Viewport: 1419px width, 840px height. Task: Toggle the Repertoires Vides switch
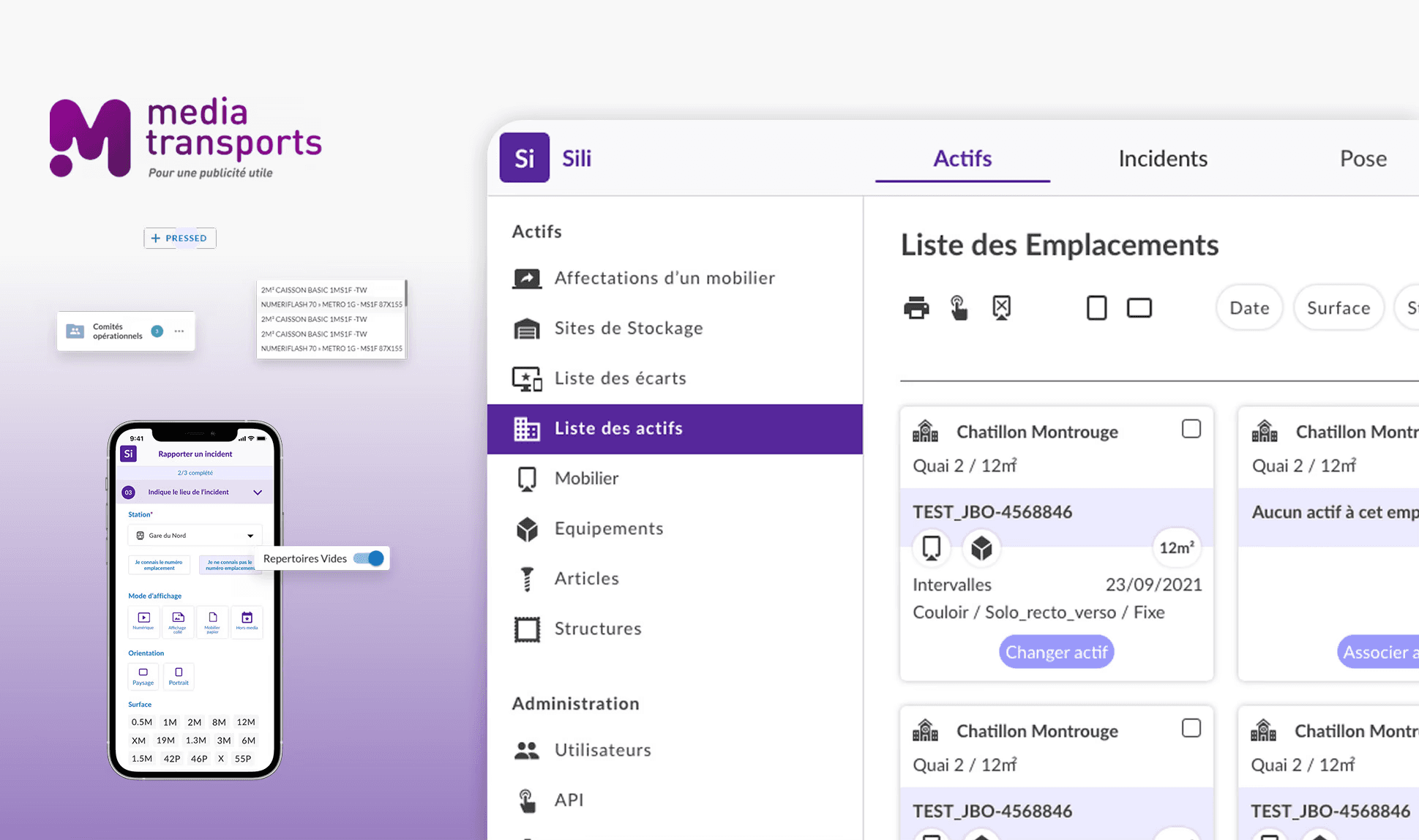[369, 558]
